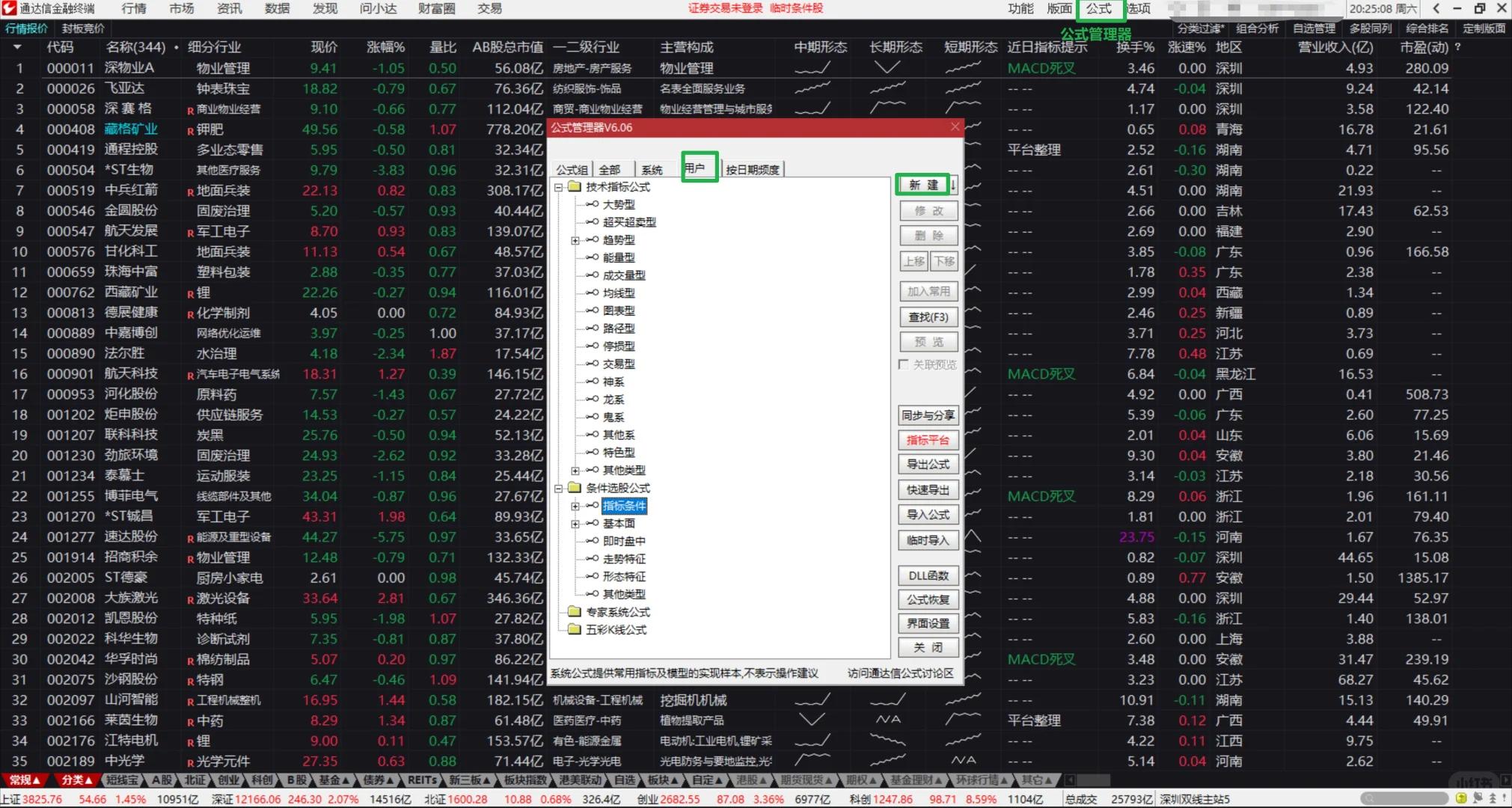Click the node icon beside 均线型
This screenshot has height=808, width=1512.
[593, 293]
